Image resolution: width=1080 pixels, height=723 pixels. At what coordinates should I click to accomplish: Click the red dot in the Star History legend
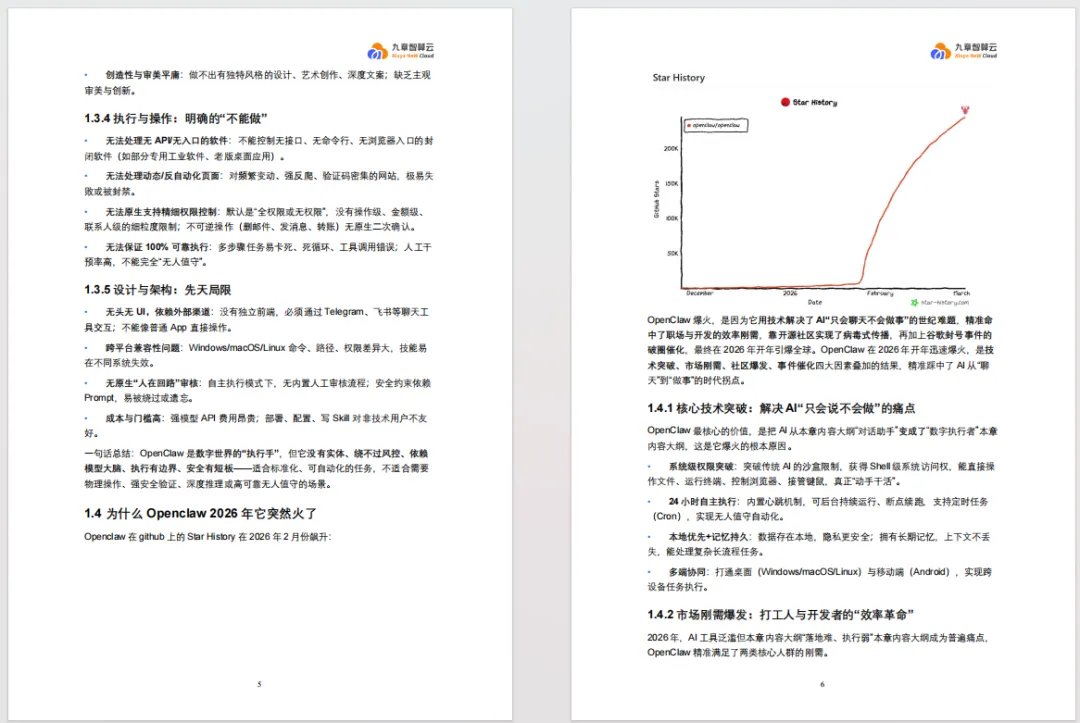[785, 102]
